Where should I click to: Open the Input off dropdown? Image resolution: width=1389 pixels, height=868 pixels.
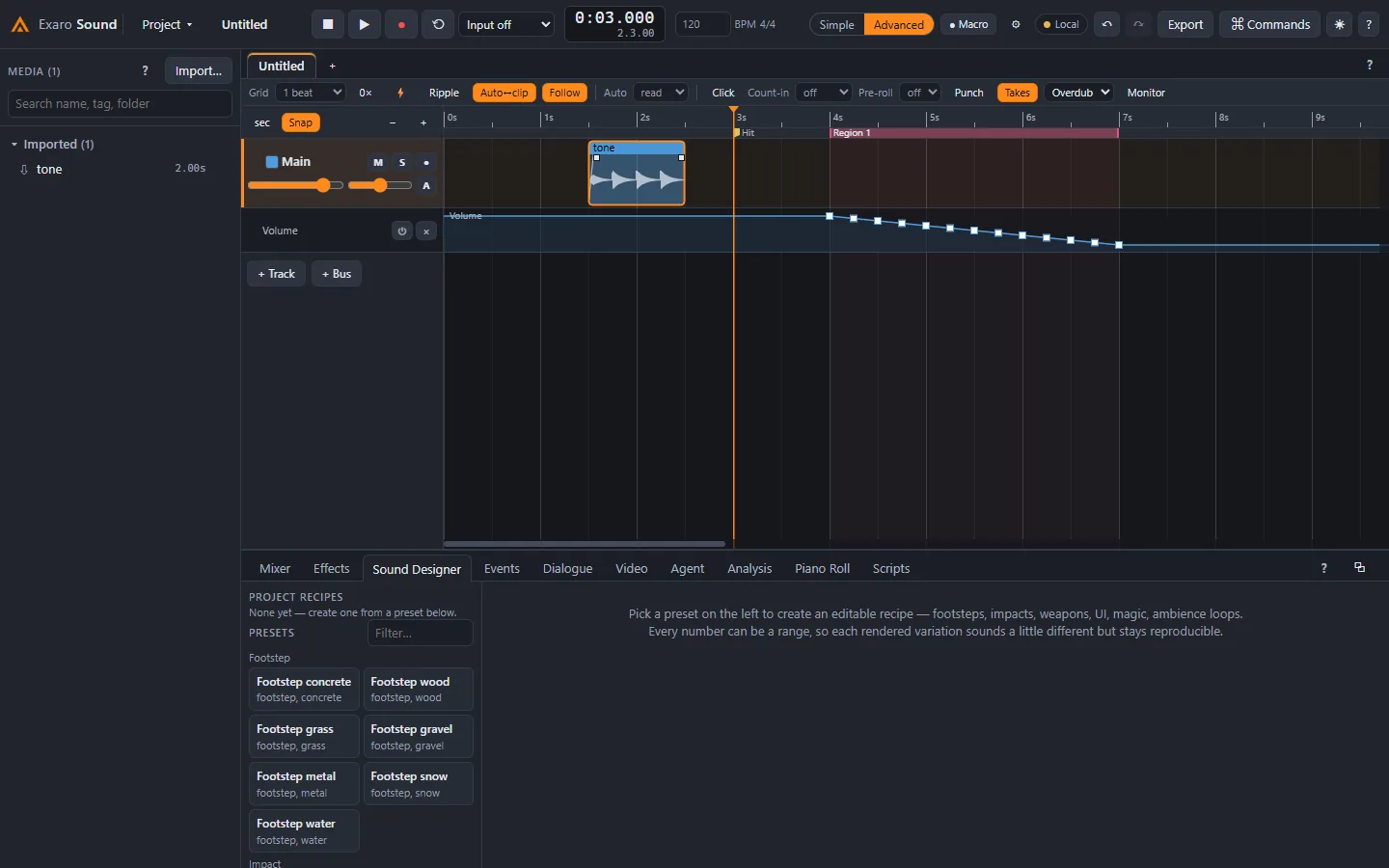pyautogui.click(x=506, y=24)
